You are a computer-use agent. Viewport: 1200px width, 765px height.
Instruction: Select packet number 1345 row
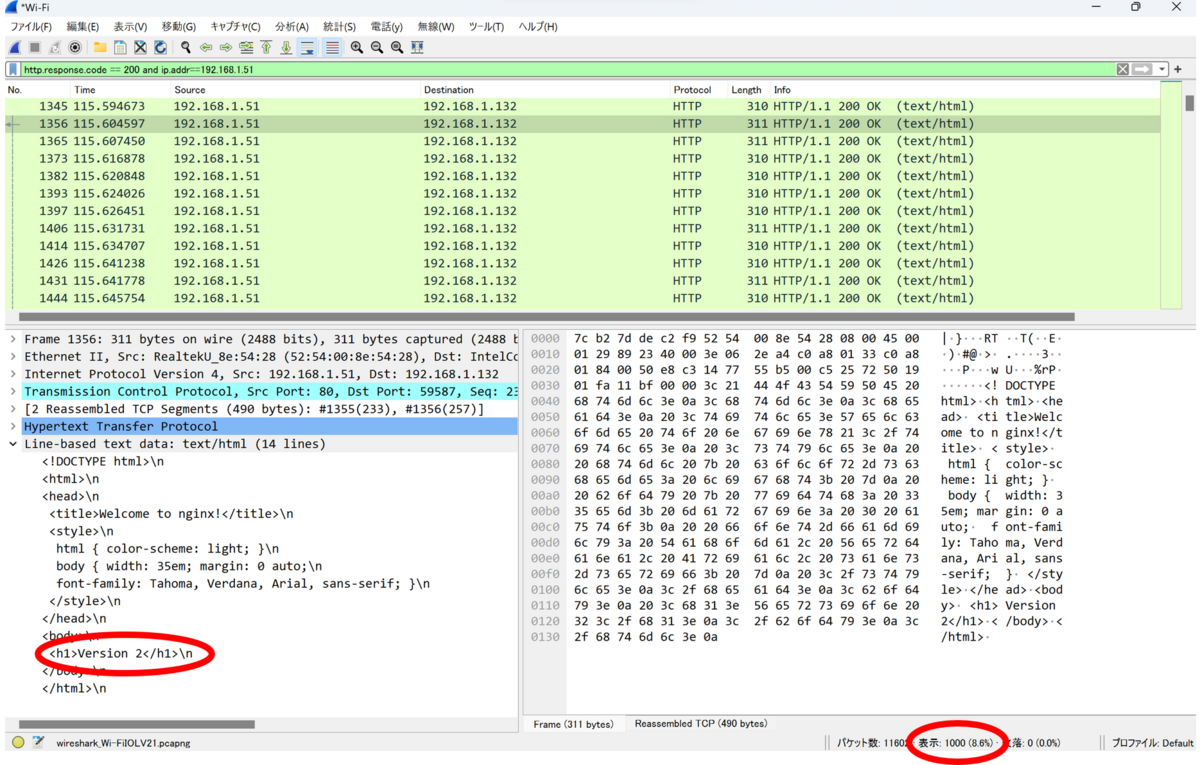point(582,106)
